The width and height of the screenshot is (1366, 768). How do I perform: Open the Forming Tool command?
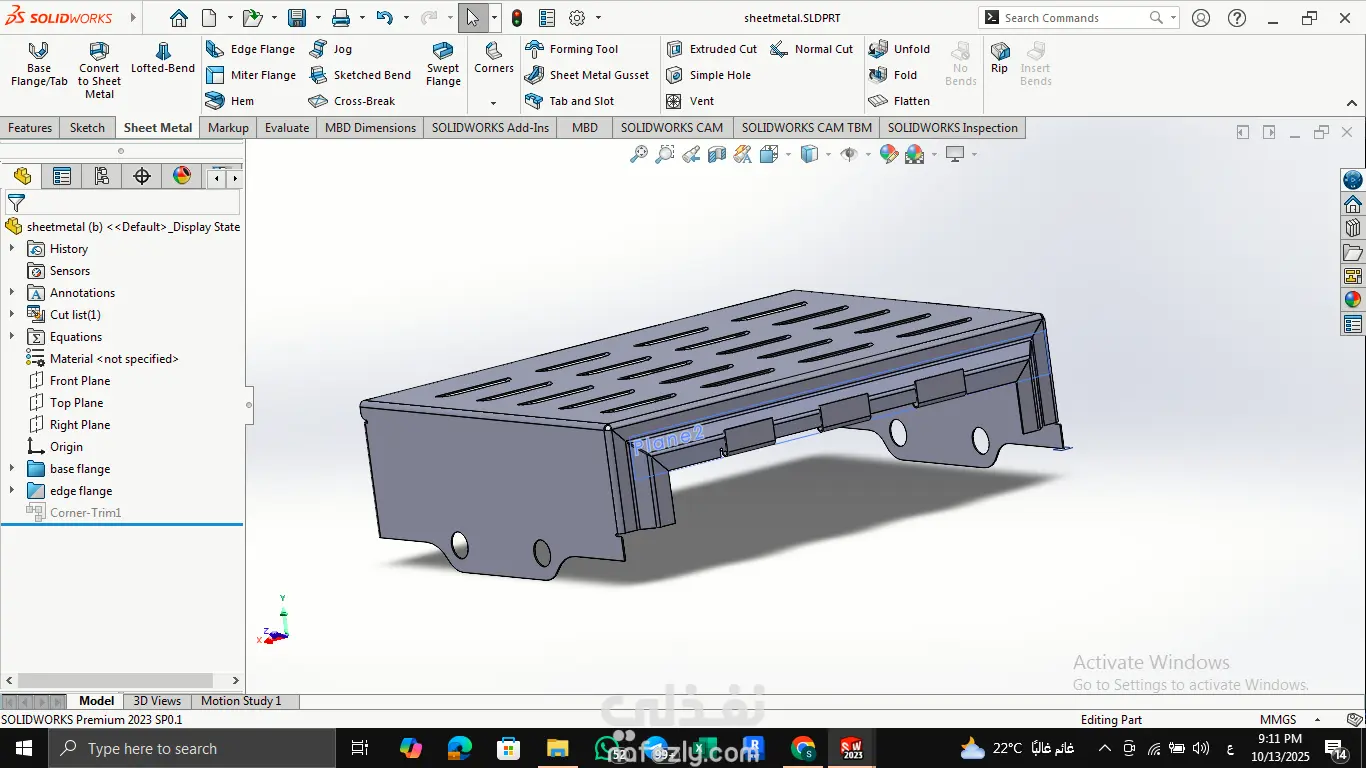click(572, 49)
